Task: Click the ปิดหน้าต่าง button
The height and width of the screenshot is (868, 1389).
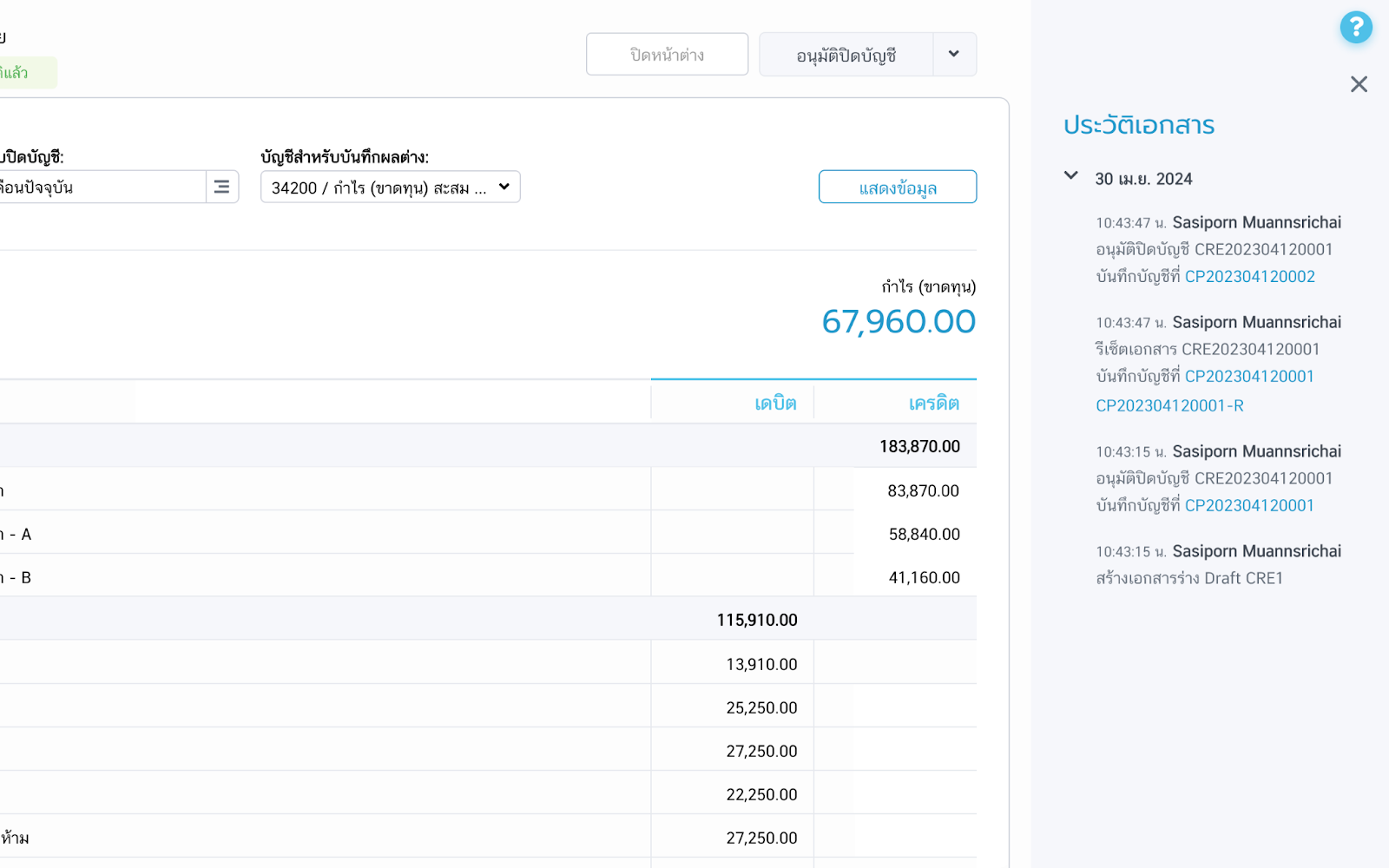Action: click(667, 55)
